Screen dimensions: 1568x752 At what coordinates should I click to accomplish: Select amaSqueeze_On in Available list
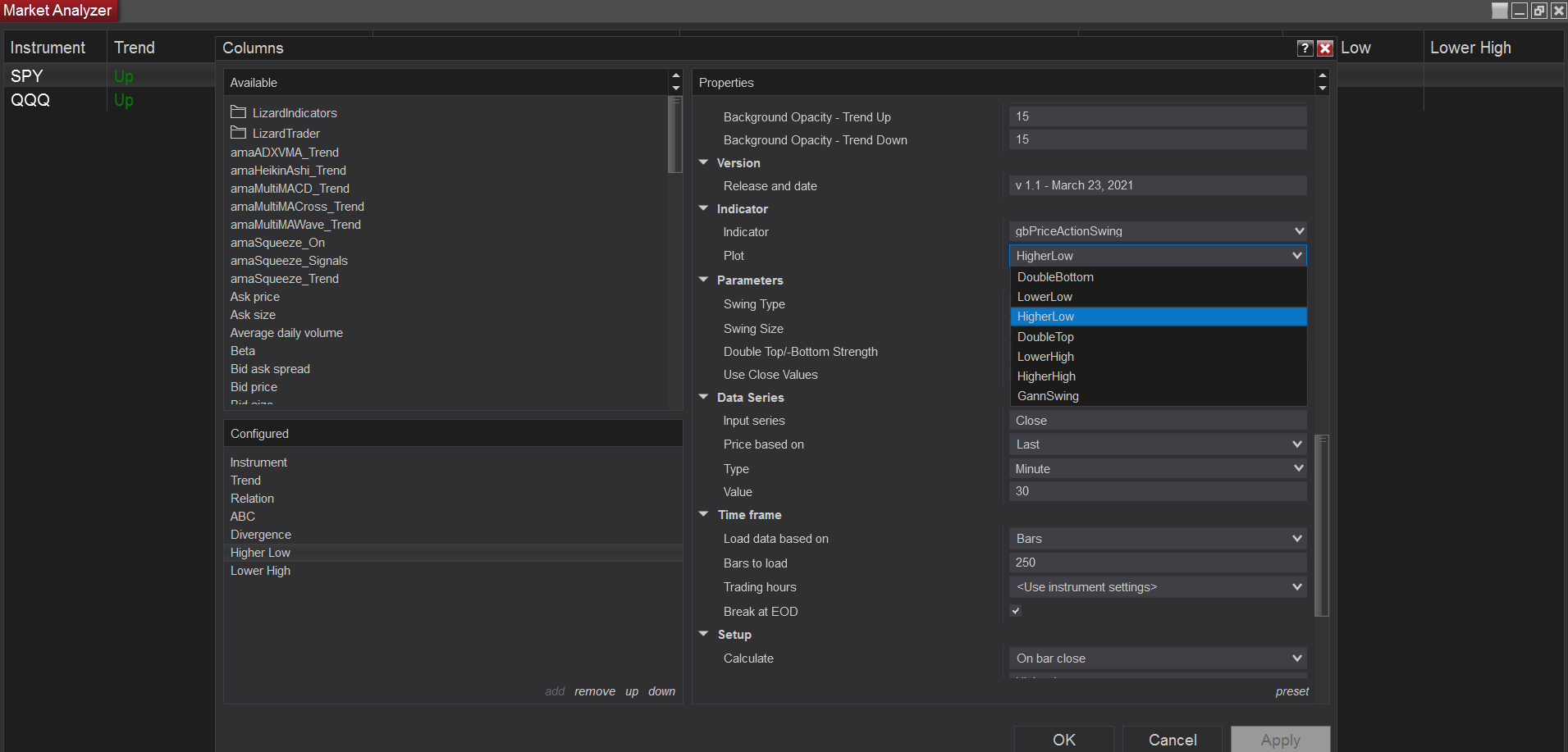[277, 243]
